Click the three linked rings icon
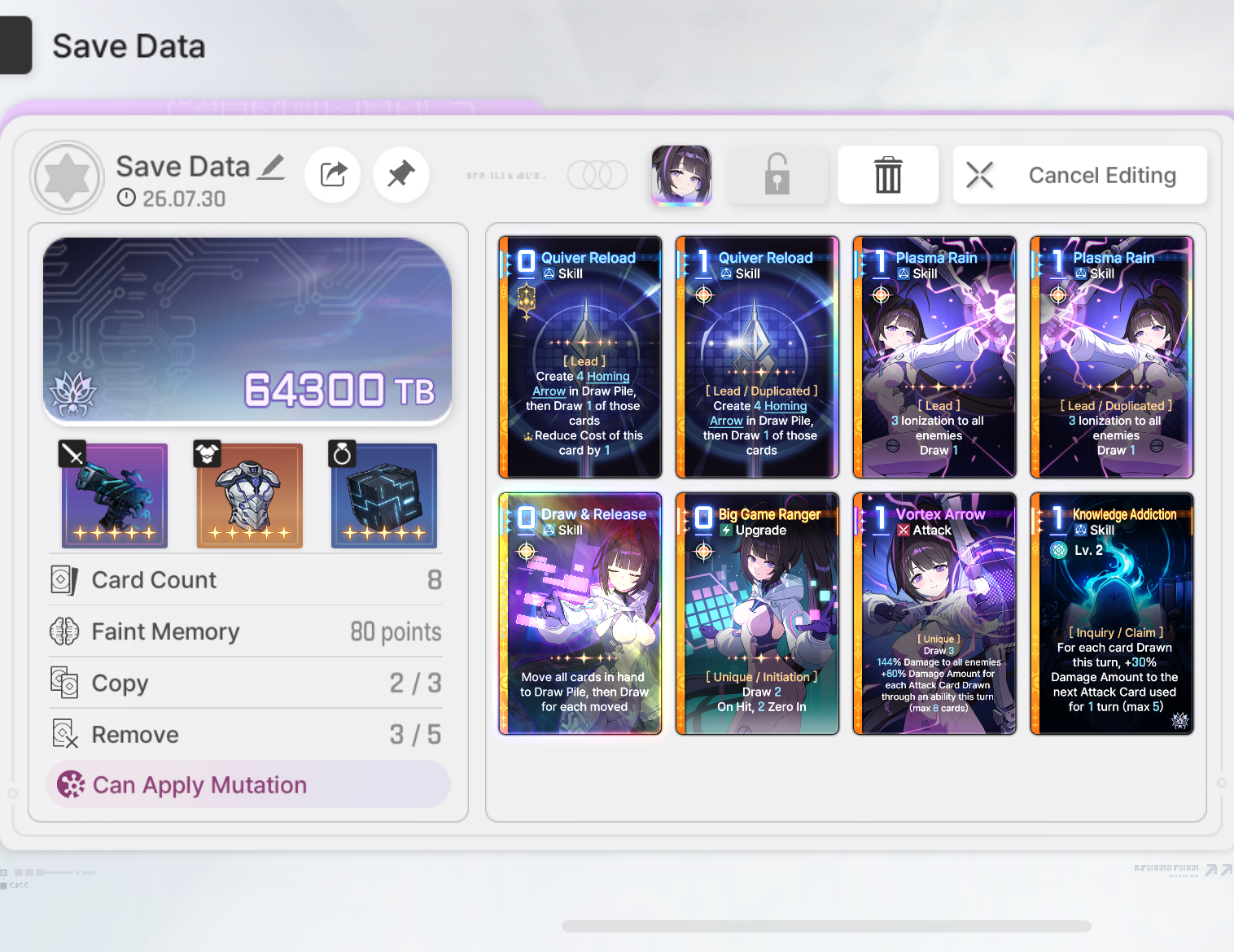 [x=597, y=174]
